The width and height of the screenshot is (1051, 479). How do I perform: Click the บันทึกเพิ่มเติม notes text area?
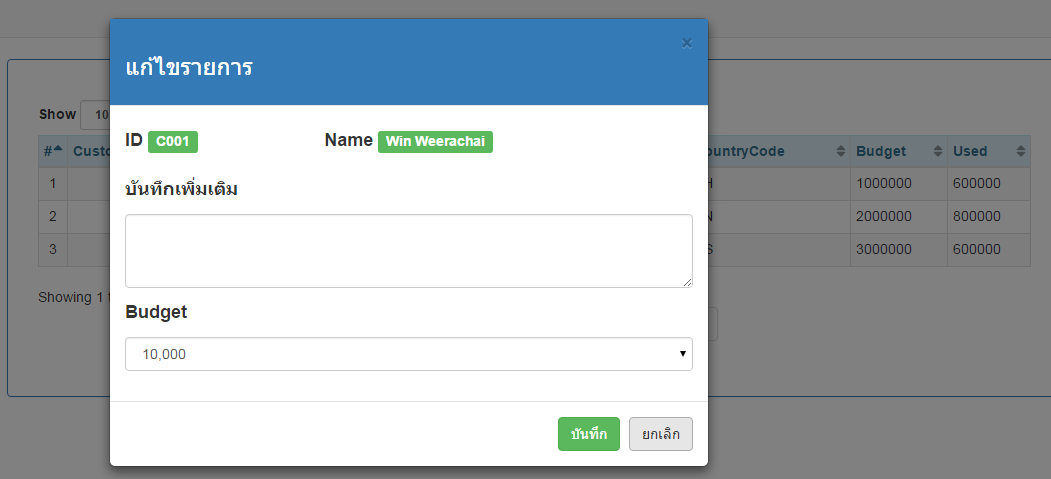coord(408,250)
